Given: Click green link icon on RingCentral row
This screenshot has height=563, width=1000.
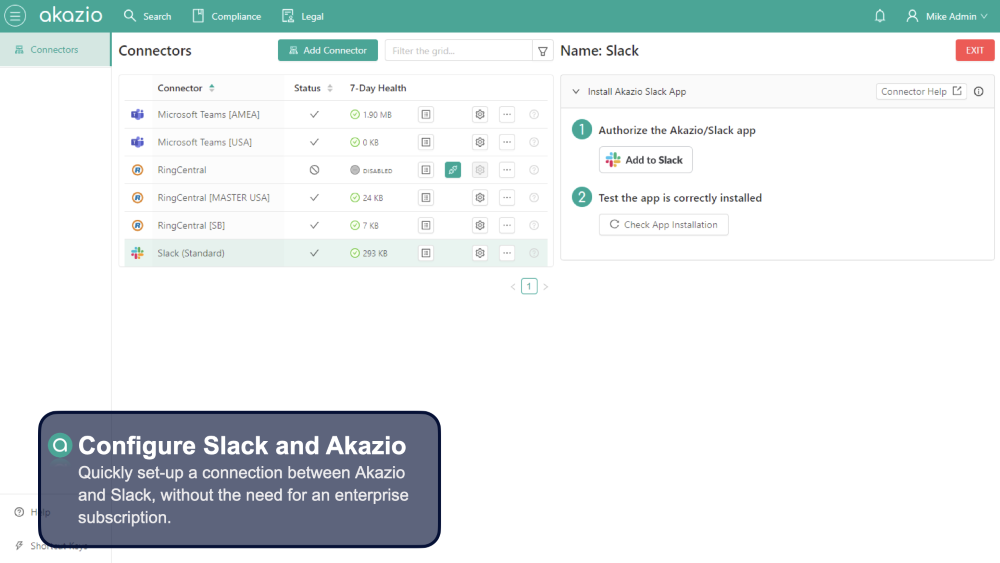Looking at the screenshot, I should pyautogui.click(x=453, y=170).
